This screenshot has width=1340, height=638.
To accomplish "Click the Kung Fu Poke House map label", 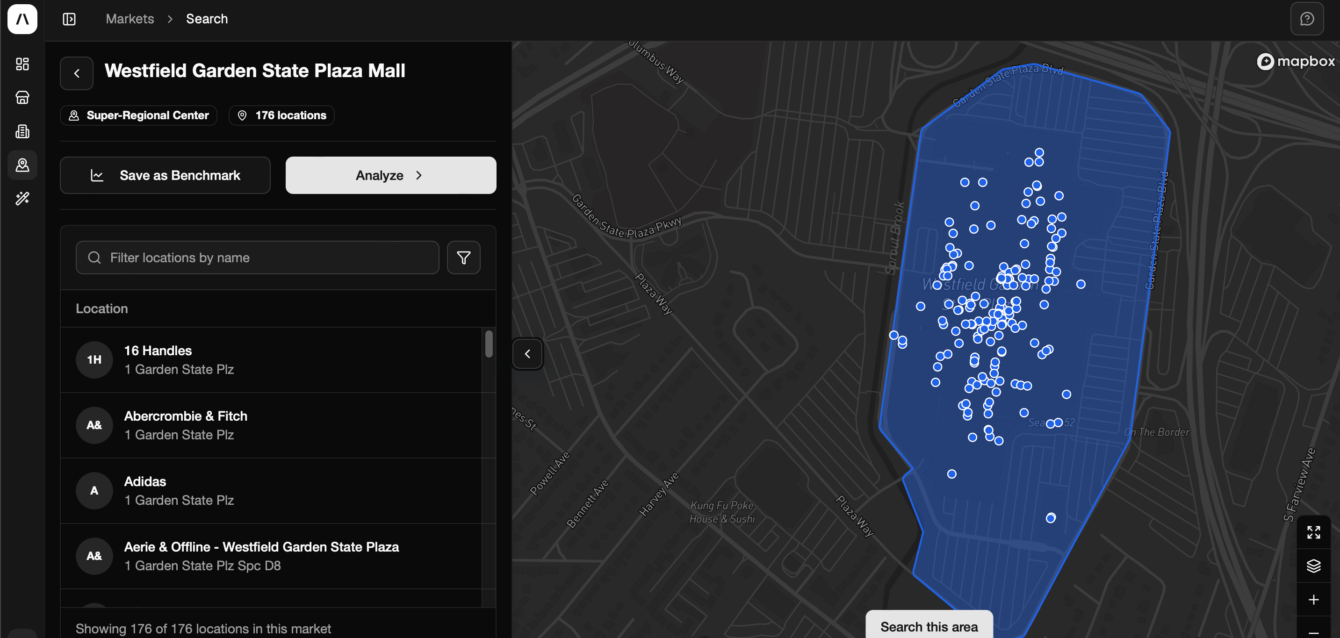I will (723, 513).
